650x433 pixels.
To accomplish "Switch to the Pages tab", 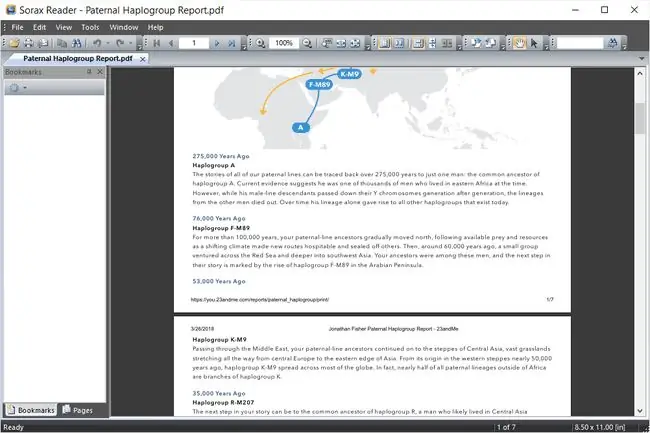I will click(x=78, y=410).
